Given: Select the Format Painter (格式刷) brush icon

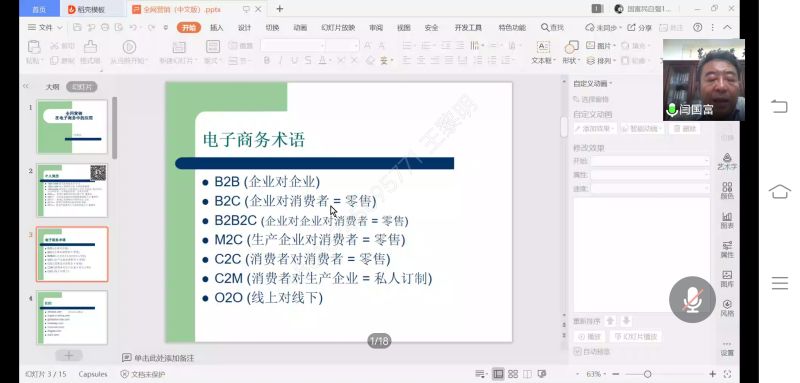Looking at the screenshot, I should [x=90, y=47].
